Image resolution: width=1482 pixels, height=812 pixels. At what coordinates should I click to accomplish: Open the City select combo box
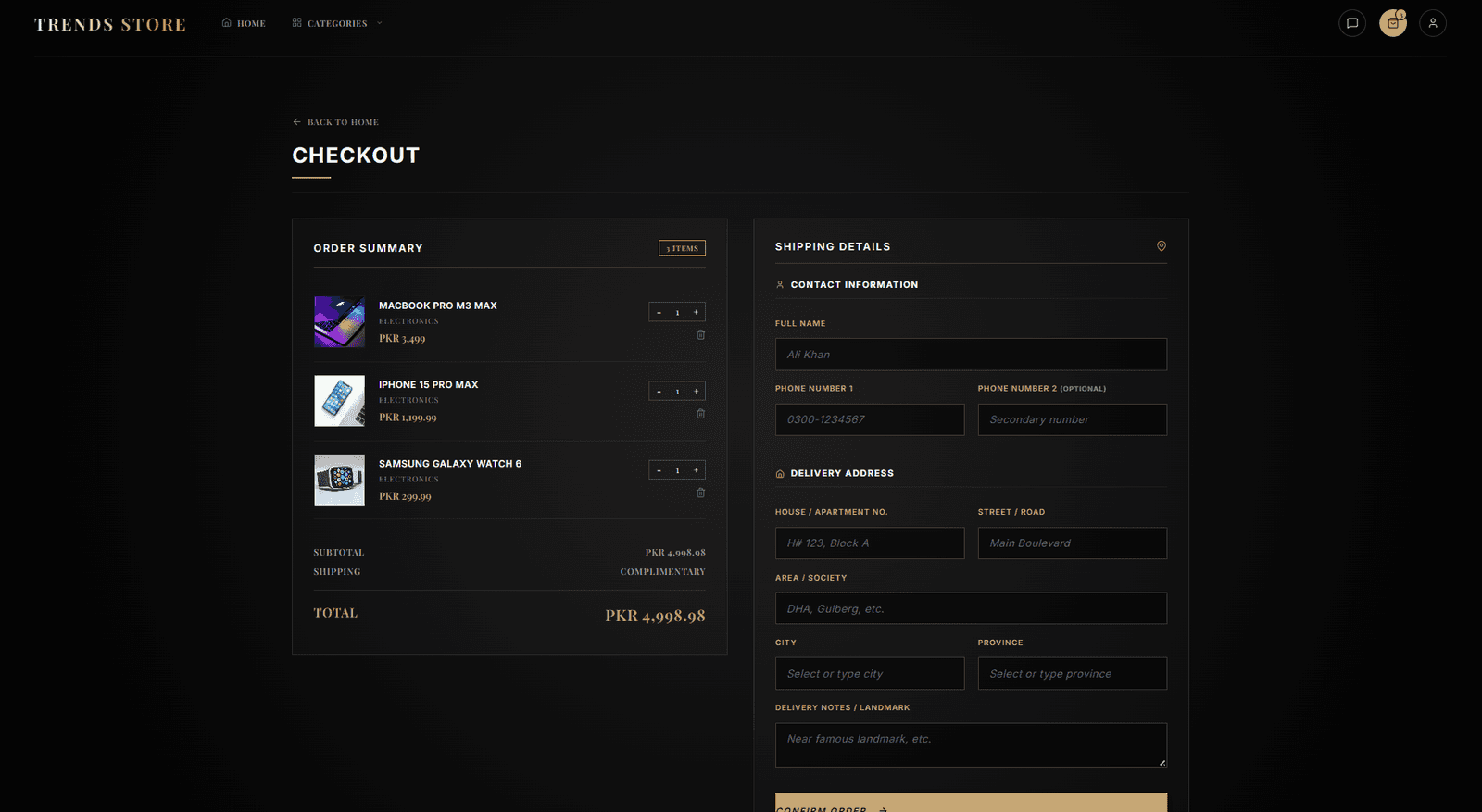click(870, 674)
